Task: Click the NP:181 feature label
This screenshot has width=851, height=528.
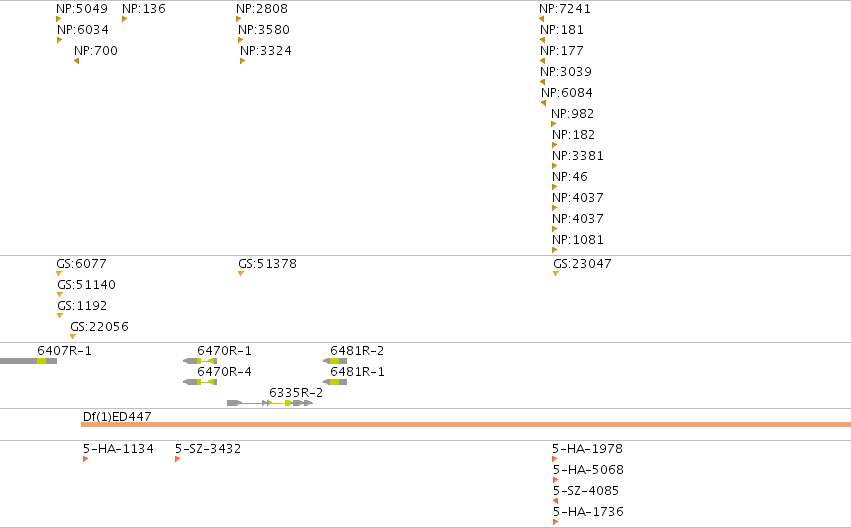Action: pyautogui.click(x=562, y=30)
